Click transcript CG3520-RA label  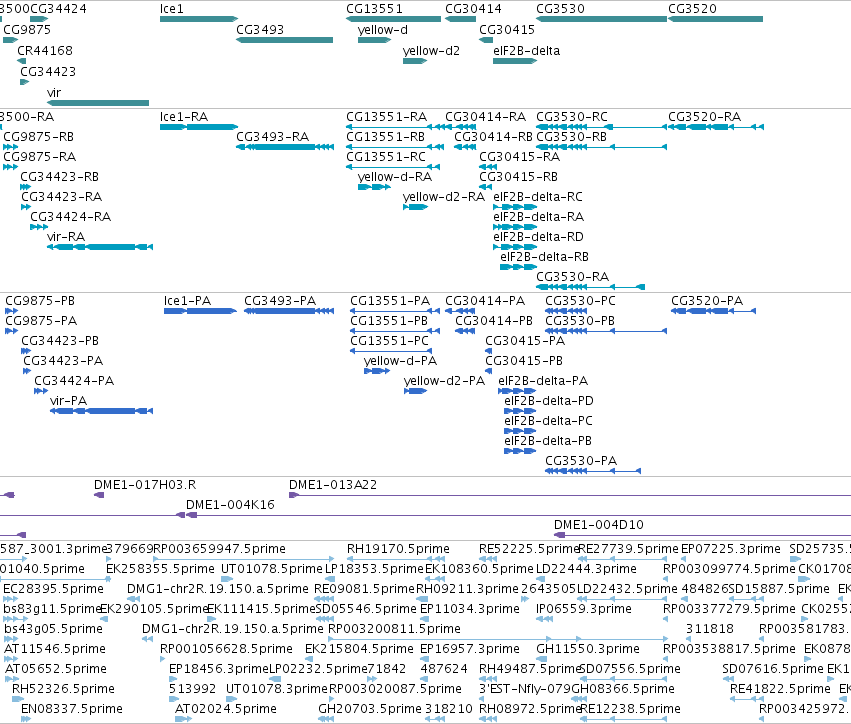click(704, 117)
